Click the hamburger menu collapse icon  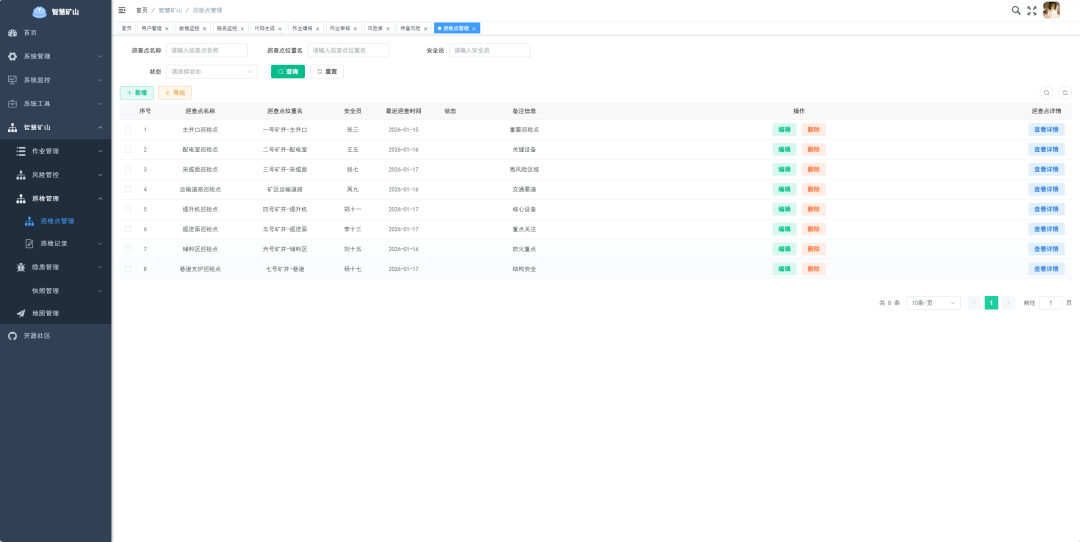122,10
